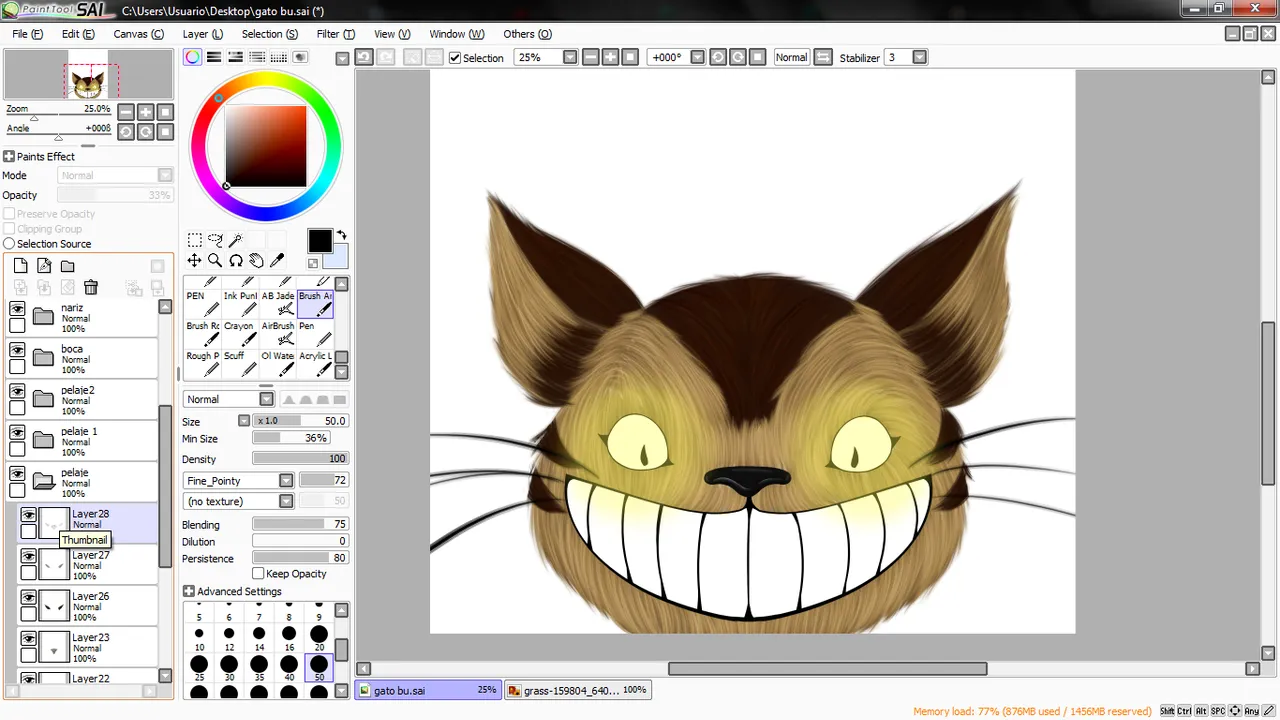This screenshot has width=1280, height=720.
Task: Select the move tool
Action: point(195,260)
